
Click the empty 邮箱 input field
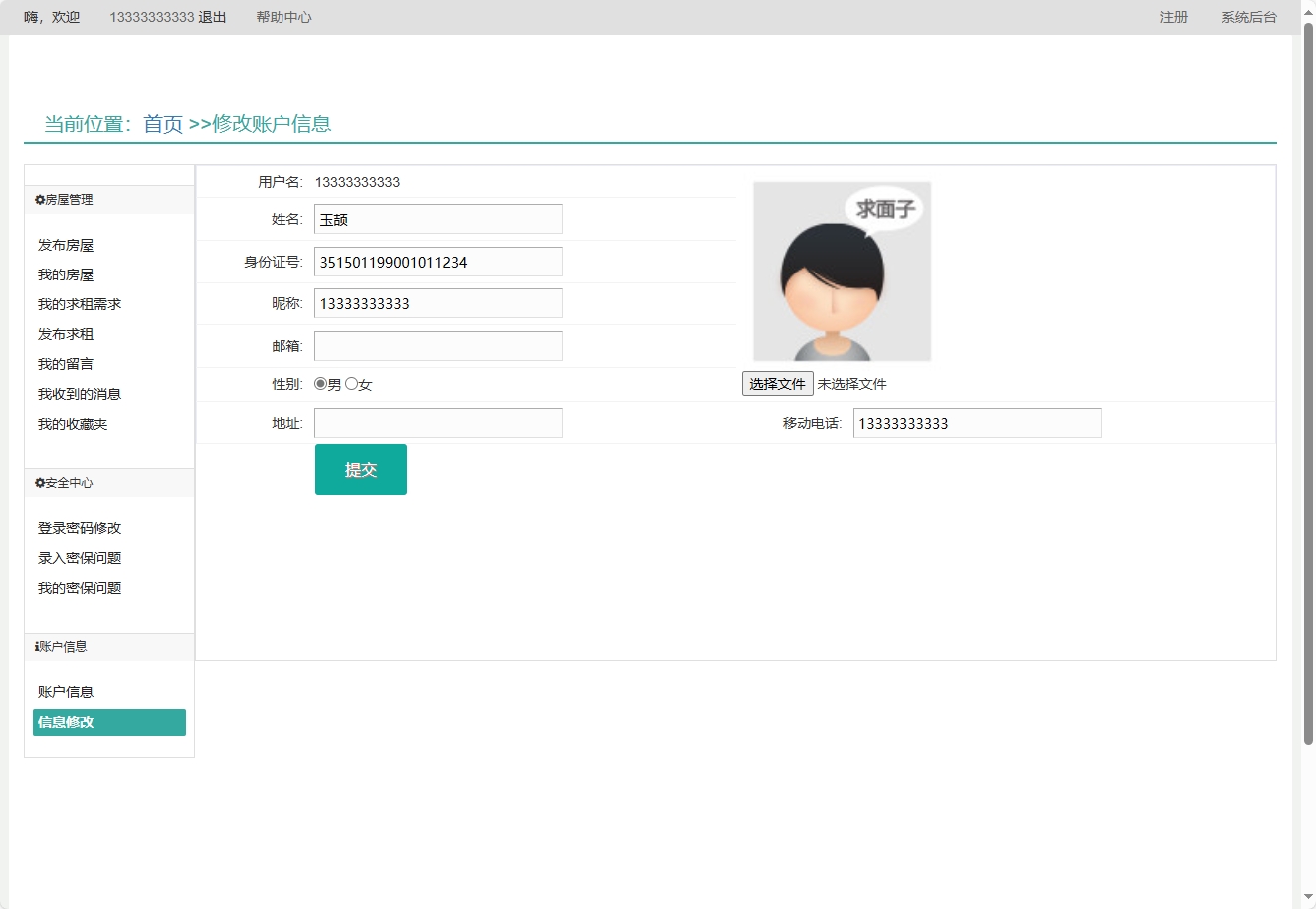point(438,345)
